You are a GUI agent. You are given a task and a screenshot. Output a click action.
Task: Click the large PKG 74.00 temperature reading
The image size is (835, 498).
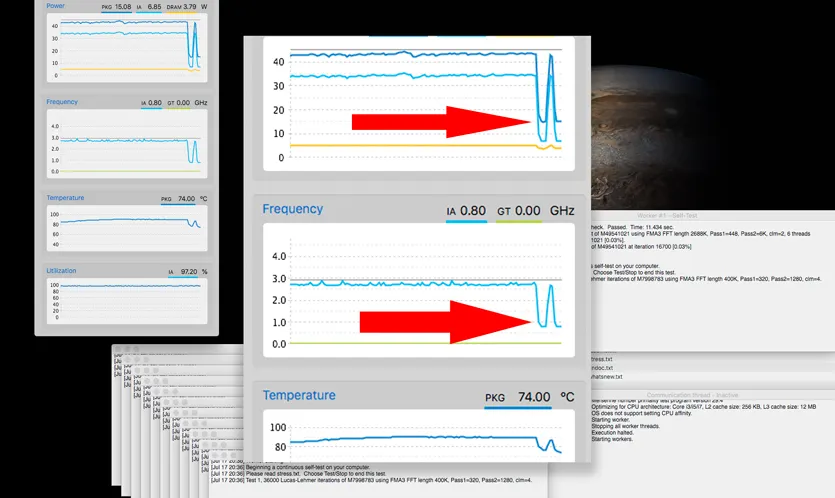pyautogui.click(x=518, y=397)
